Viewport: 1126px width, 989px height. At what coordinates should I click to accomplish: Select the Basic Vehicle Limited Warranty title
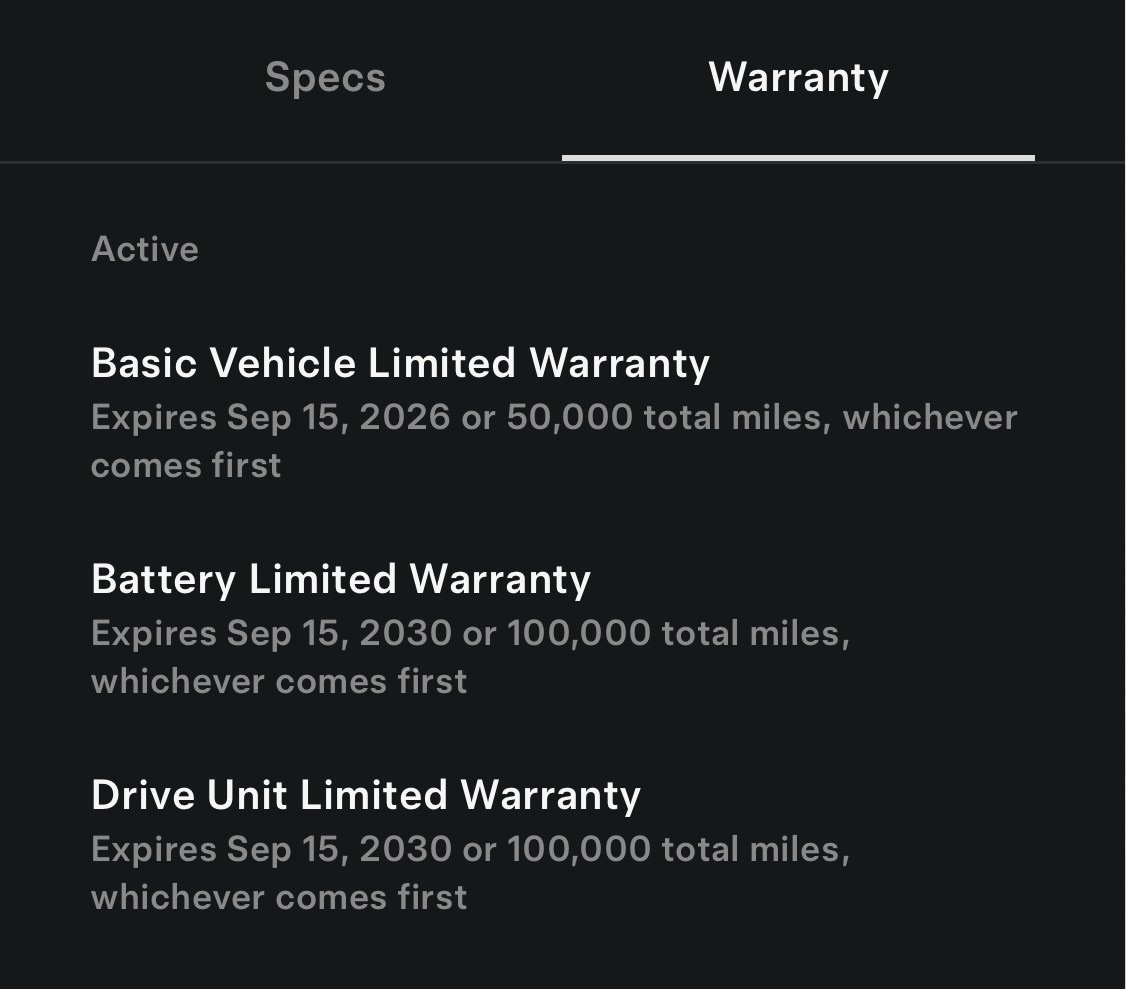(399, 363)
